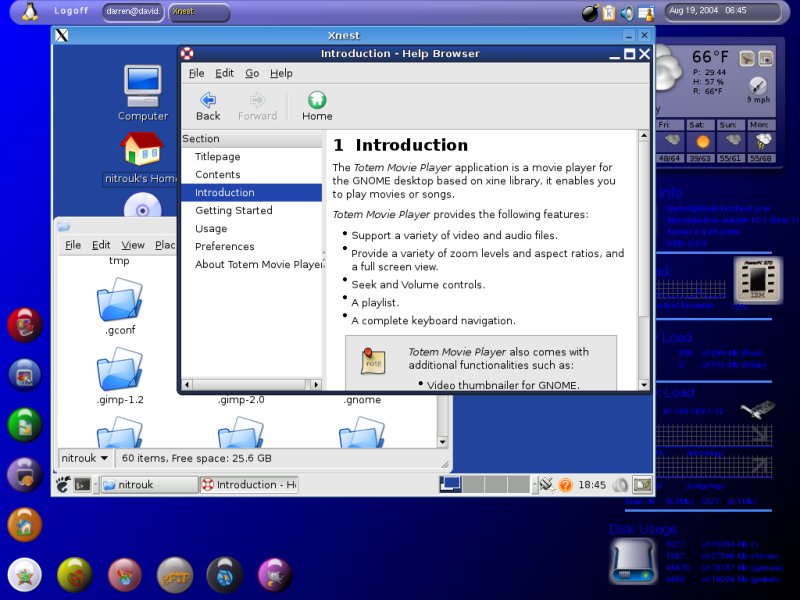Click the section list scroll right arrow
Image resolution: width=800 pixels, height=600 pixels.
pos(316,385)
